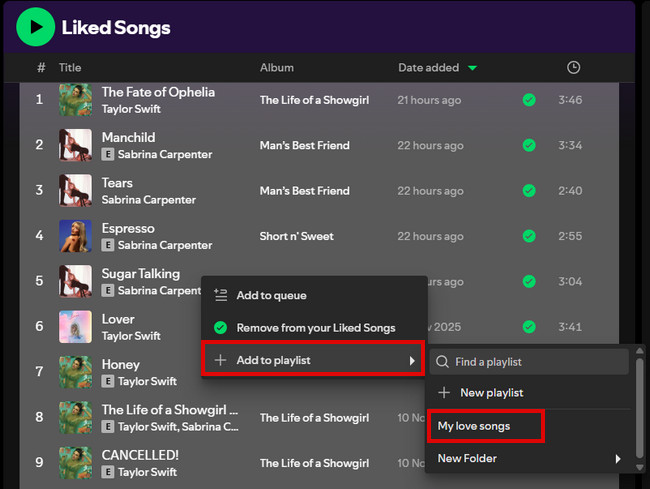Click playlist submenu scrollbar up arrow
The image size is (650, 489).
click(x=640, y=351)
